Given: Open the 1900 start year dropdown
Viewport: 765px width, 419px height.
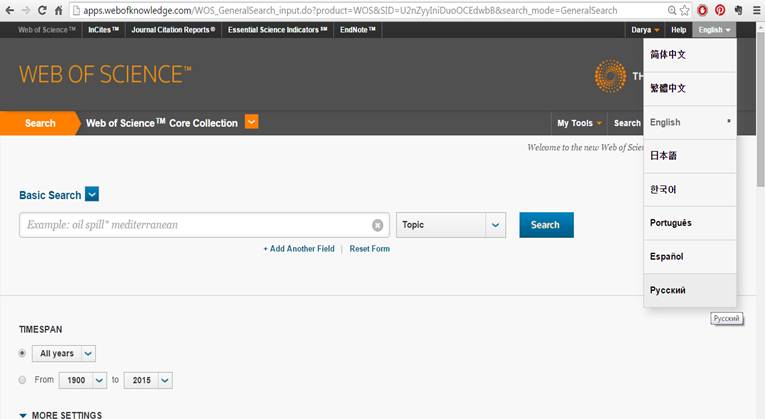Looking at the screenshot, I should click(99, 380).
